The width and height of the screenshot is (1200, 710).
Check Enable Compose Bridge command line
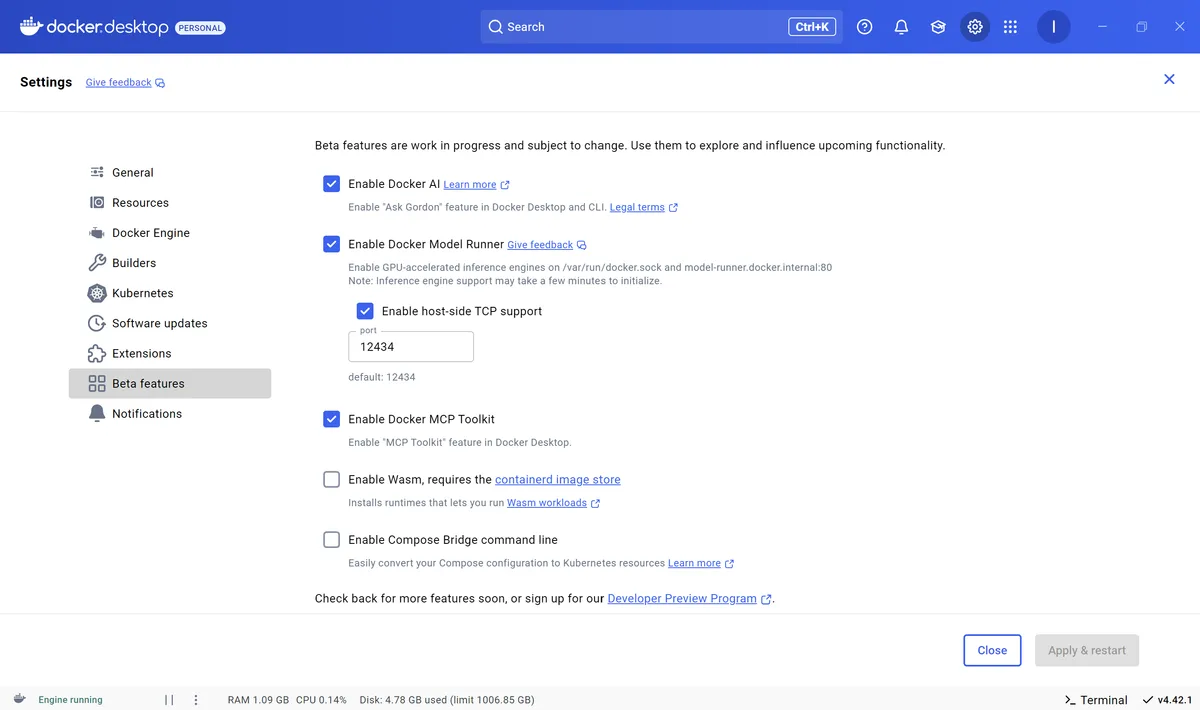pos(332,539)
